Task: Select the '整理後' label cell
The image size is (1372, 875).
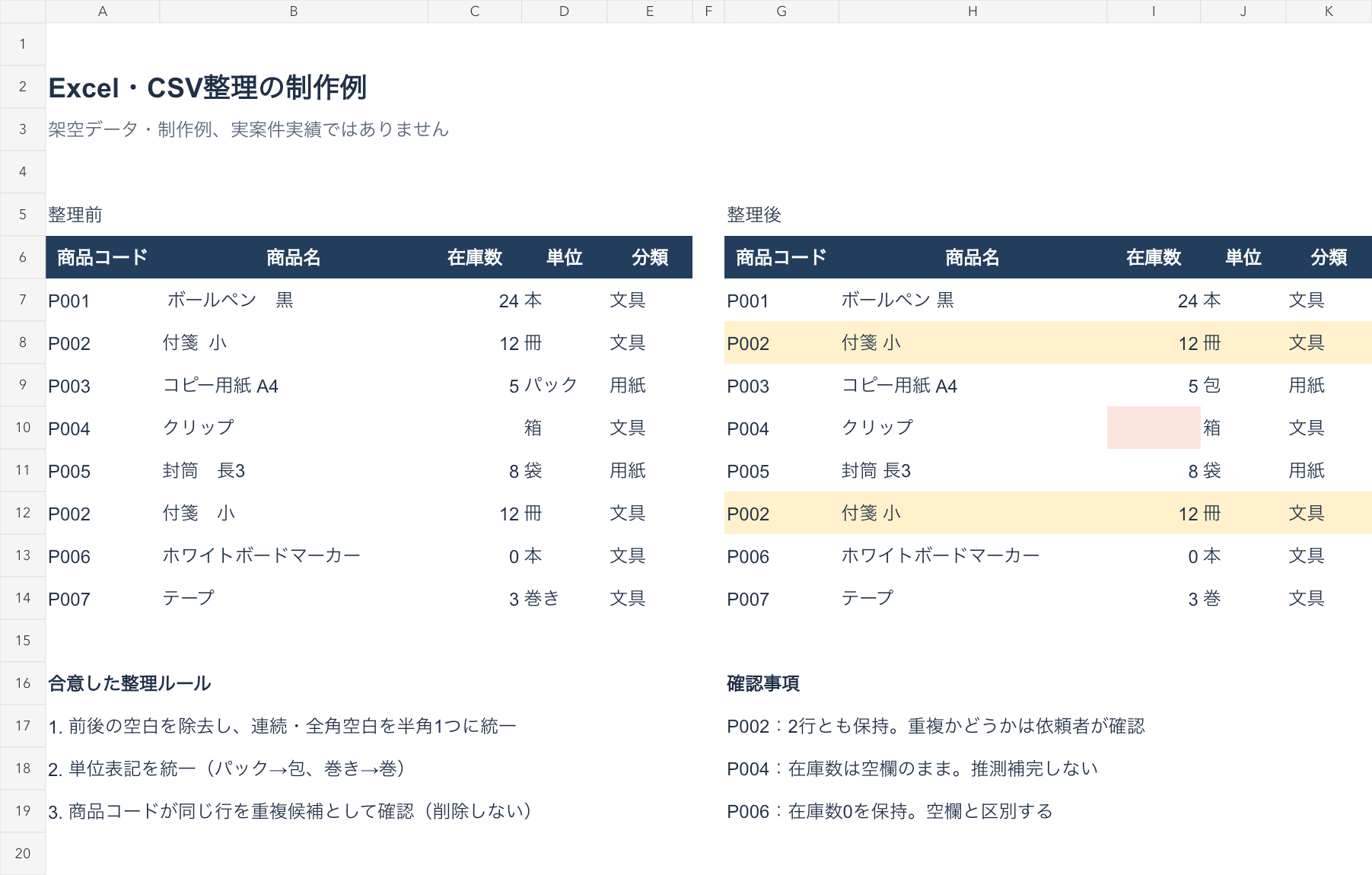Action: 754,215
